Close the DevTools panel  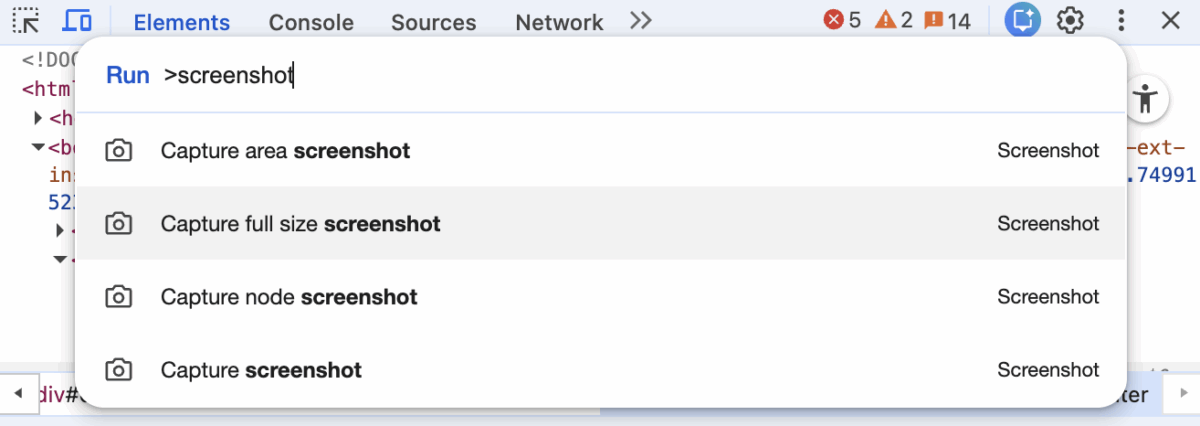pyautogui.click(x=1170, y=20)
